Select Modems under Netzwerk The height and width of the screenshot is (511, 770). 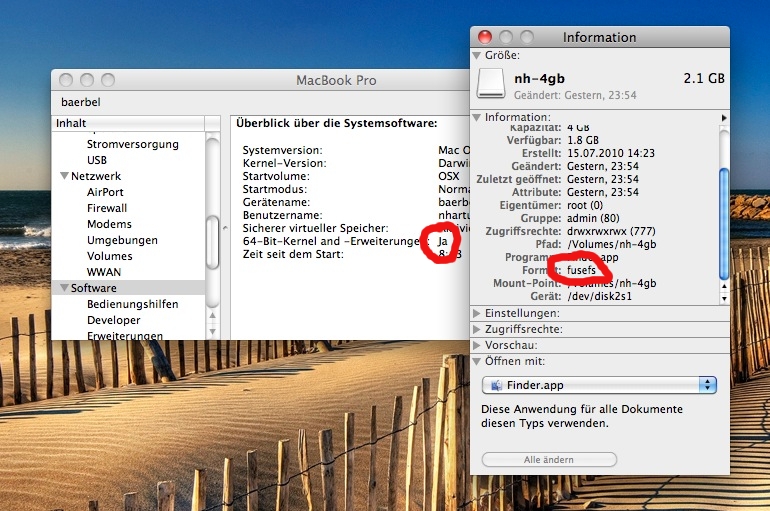[x=109, y=224]
